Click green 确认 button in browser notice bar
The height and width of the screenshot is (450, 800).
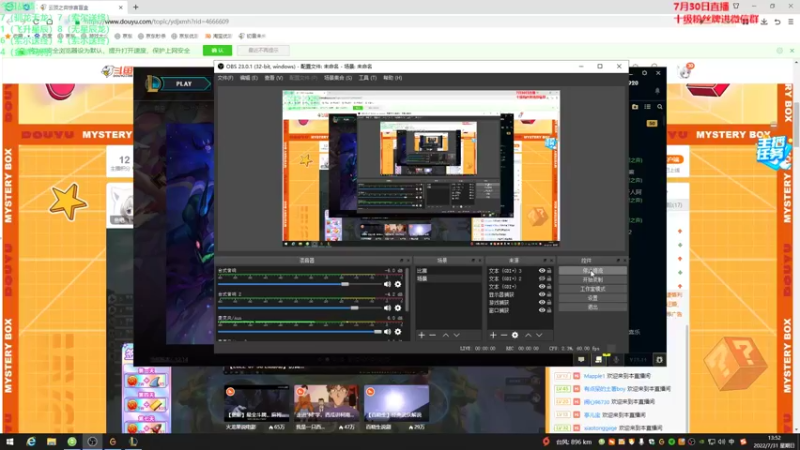click(217, 51)
